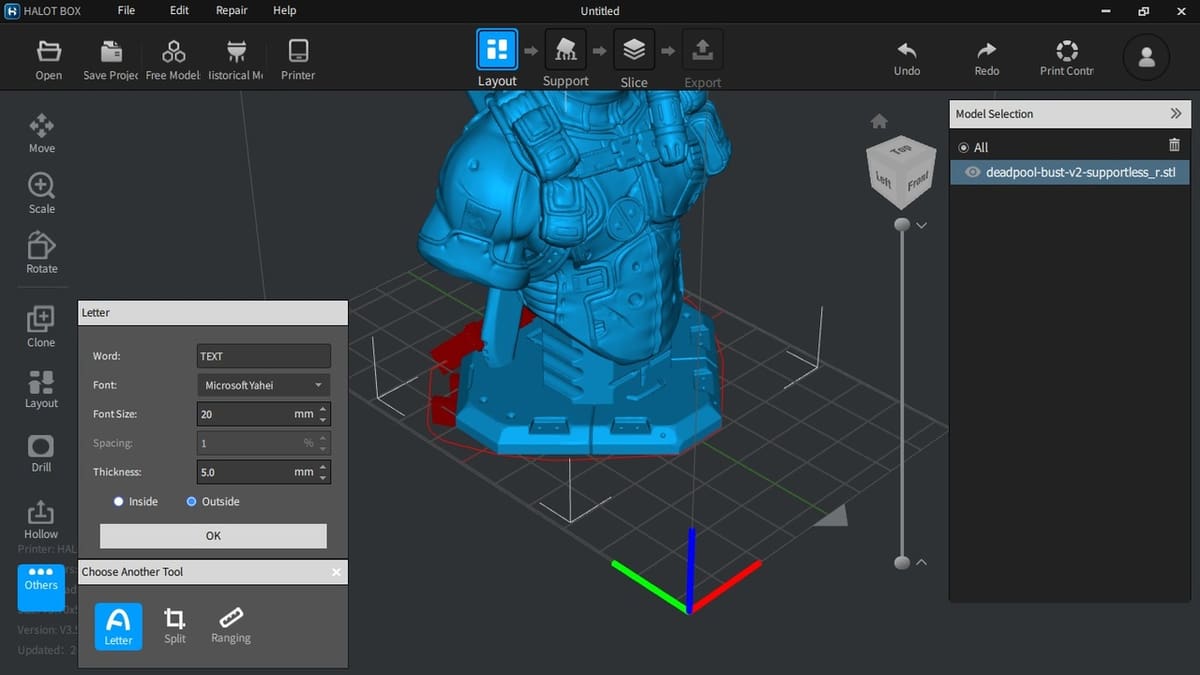The height and width of the screenshot is (675, 1200).
Task: Select the Move tool
Action: pyautogui.click(x=41, y=133)
